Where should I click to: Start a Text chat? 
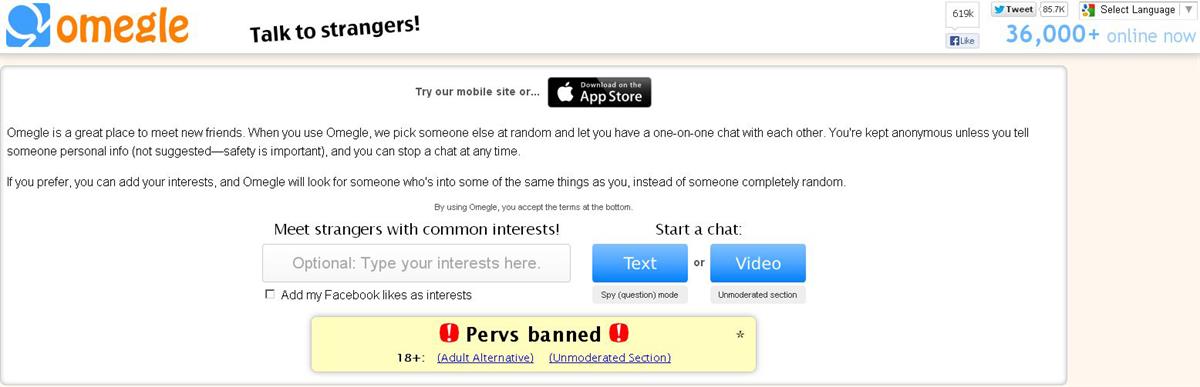tap(640, 263)
